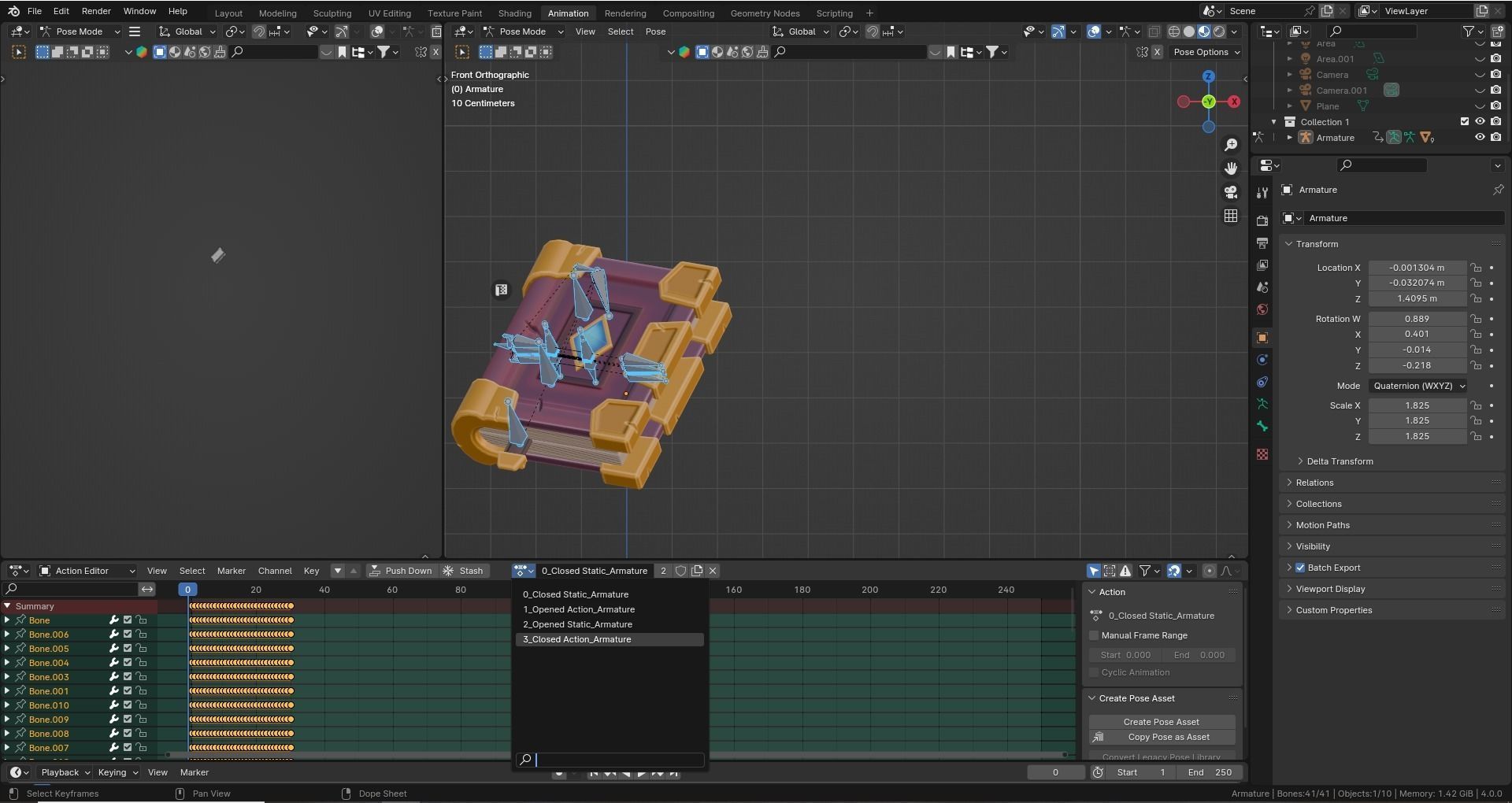Open the Pose menu in viewport
Viewport: 1512px width, 803px height.
coord(655,31)
